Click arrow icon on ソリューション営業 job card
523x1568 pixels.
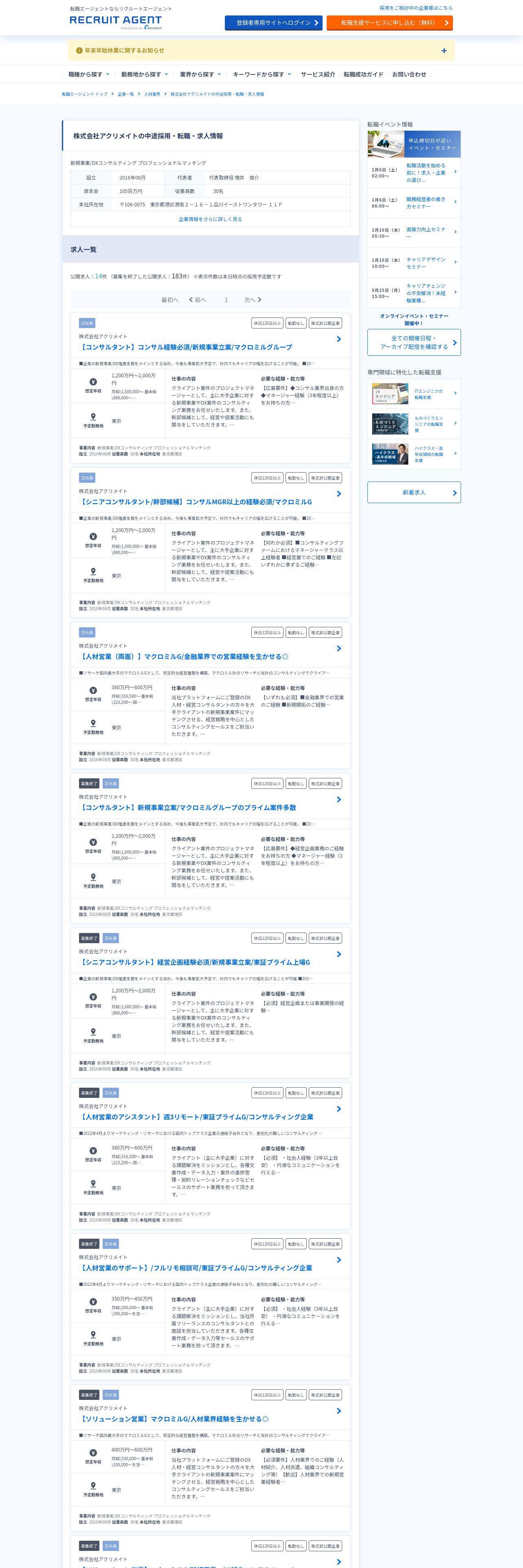[339, 1410]
